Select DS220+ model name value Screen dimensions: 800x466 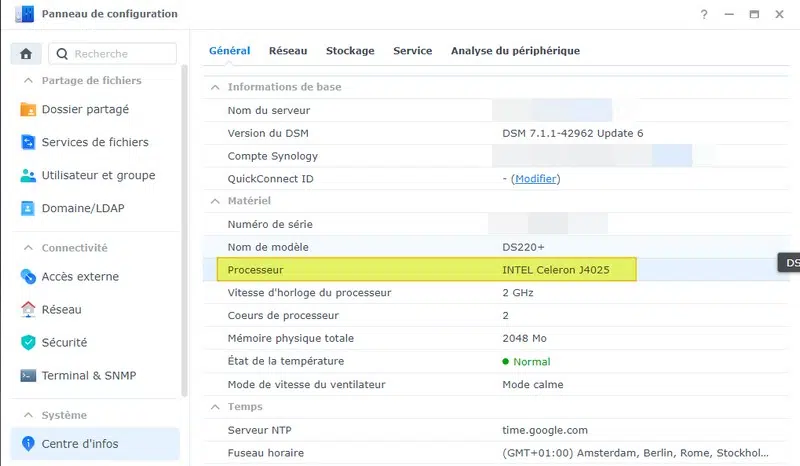(523, 247)
